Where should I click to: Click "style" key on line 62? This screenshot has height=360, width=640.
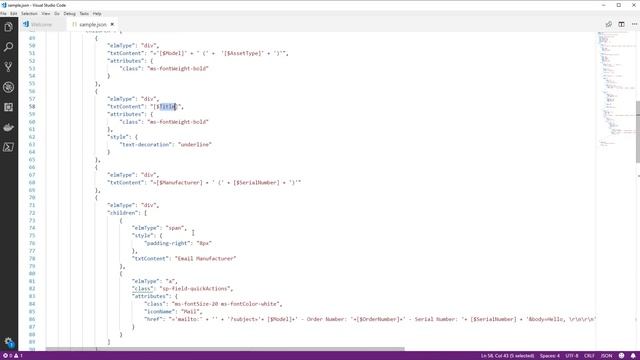point(118,137)
